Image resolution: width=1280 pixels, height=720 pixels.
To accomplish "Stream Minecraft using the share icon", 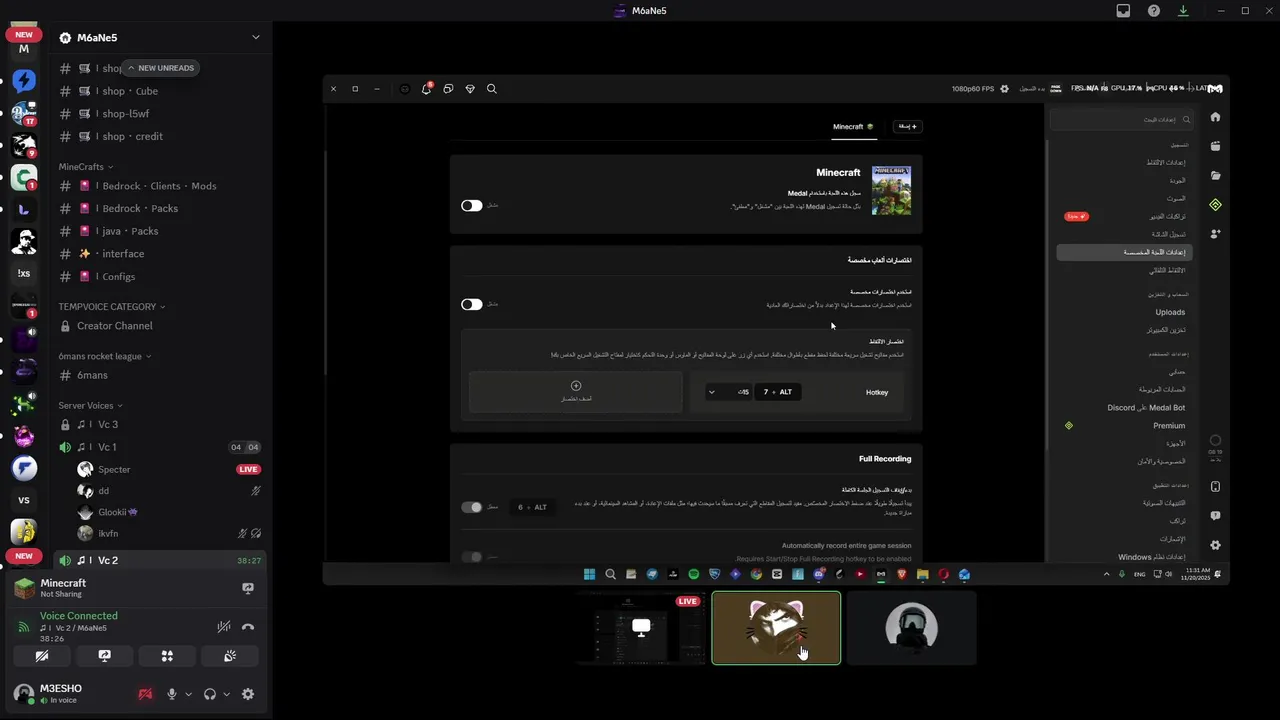I will click(x=248, y=588).
